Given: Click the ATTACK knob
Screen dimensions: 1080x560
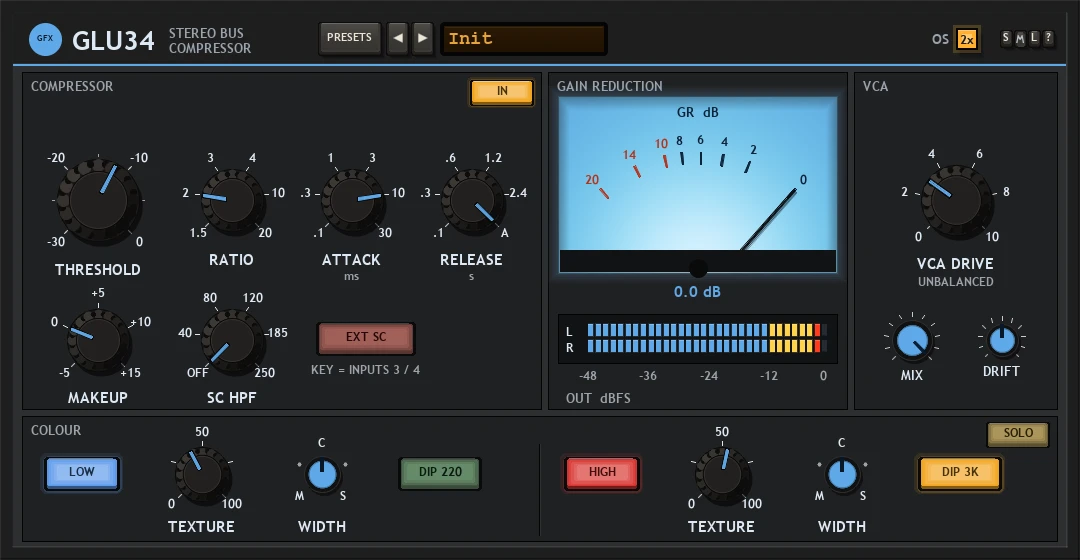Looking at the screenshot, I should [x=353, y=202].
